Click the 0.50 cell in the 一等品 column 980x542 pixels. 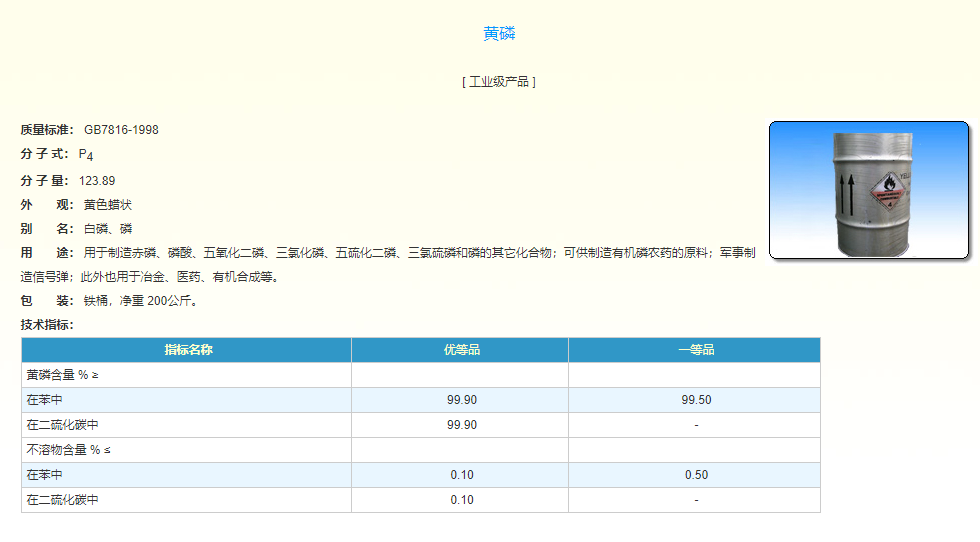pyautogui.click(x=696, y=475)
